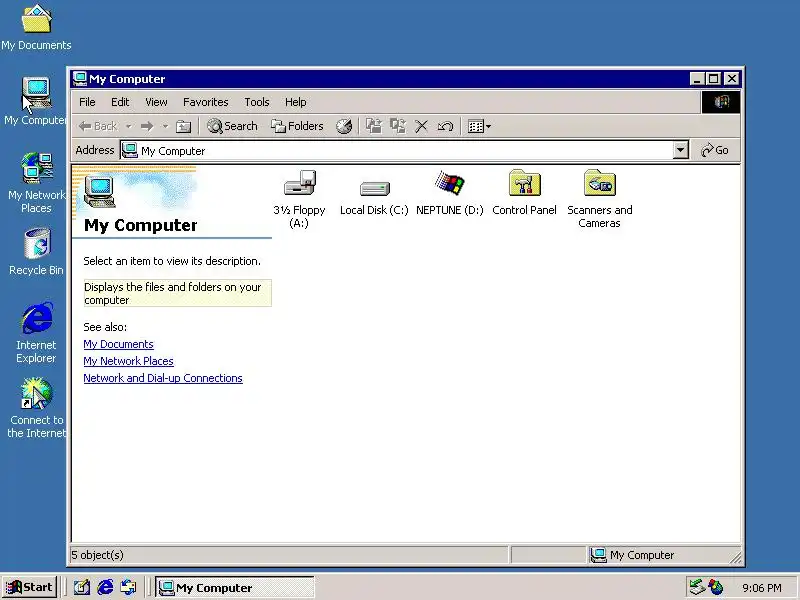Open the Views dropdown button

point(480,126)
